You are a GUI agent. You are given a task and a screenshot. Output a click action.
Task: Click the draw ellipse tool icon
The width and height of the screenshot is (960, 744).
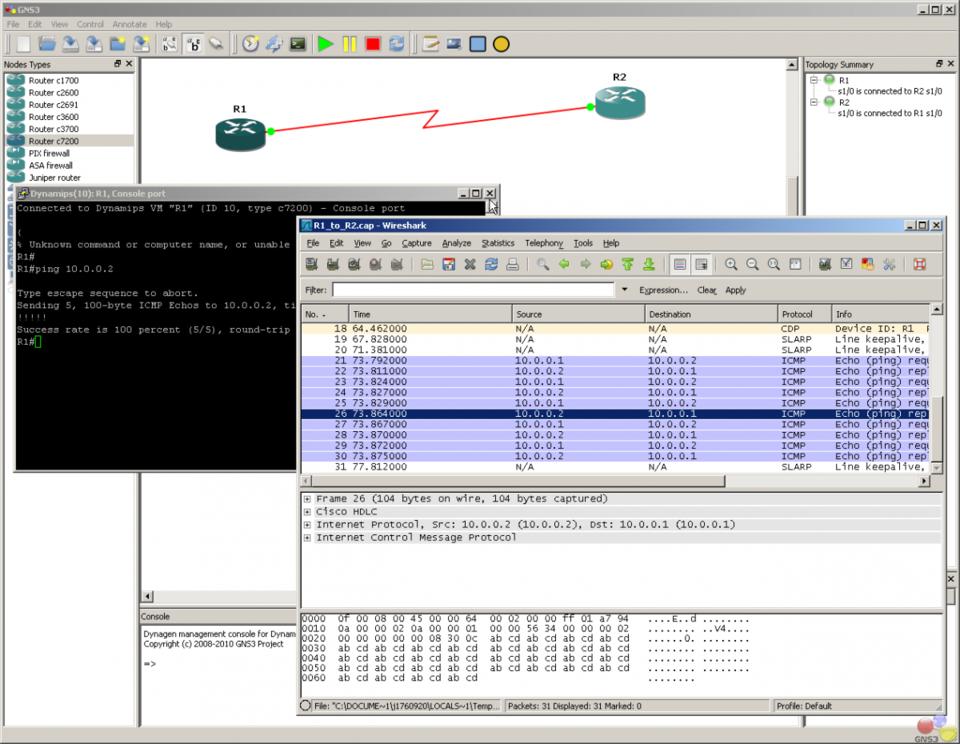tap(502, 44)
